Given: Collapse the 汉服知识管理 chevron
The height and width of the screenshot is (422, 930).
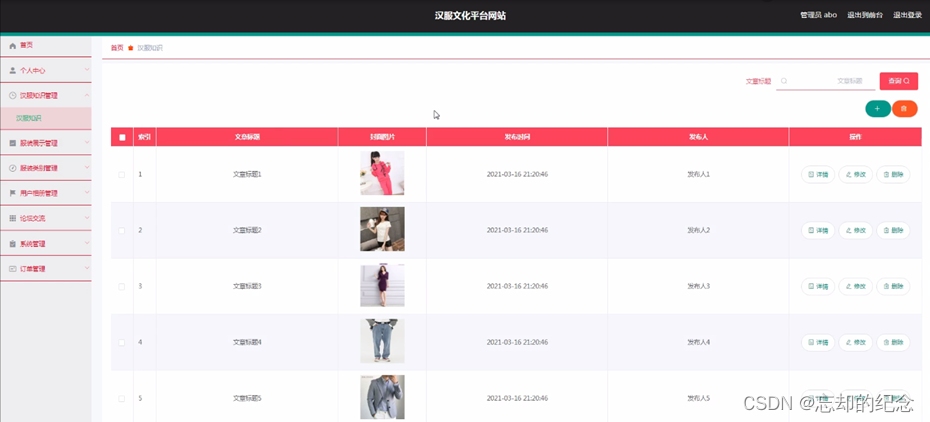Looking at the screenshot, I should point(87,95).
